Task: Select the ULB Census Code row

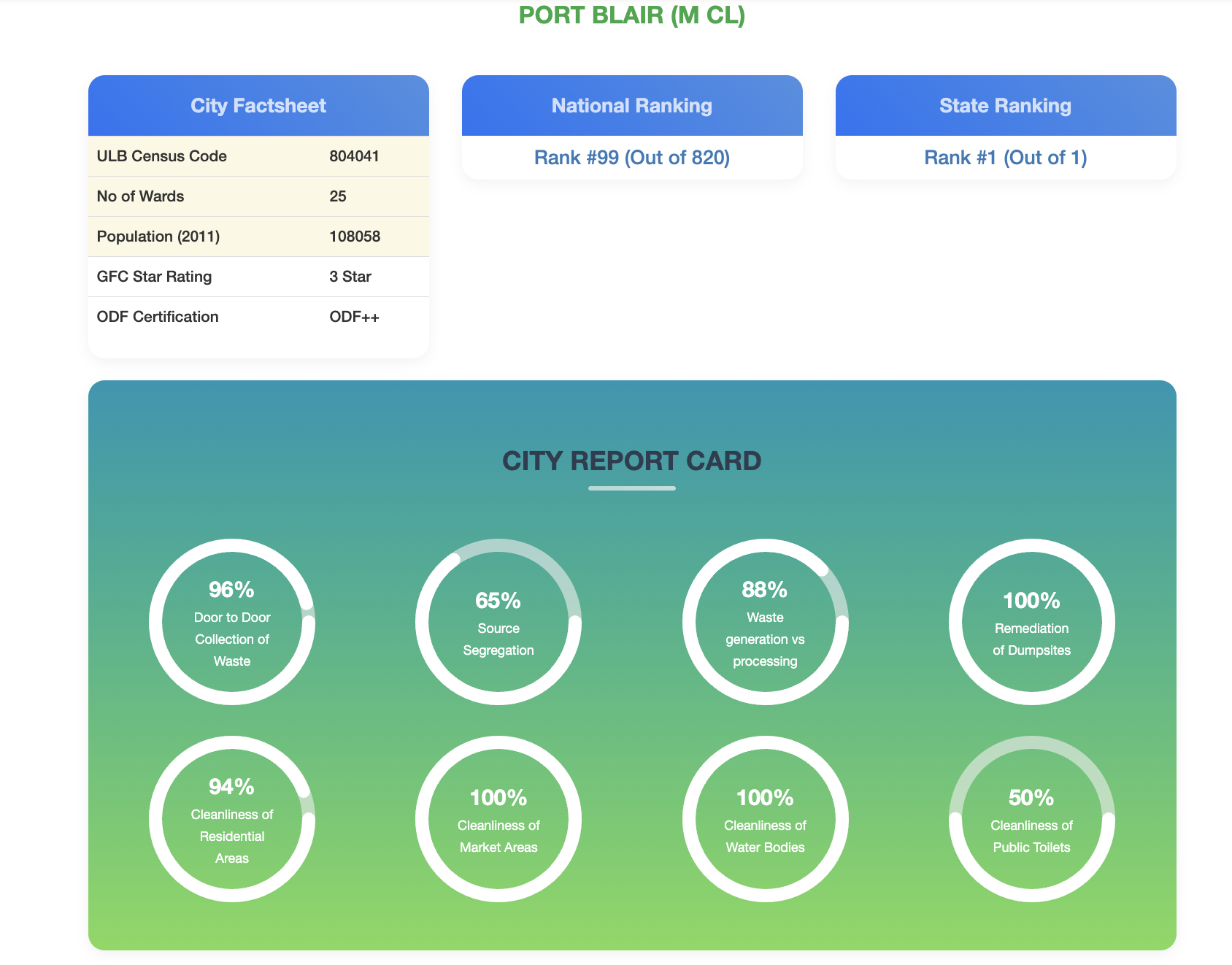Action: (x=258, y=156)
